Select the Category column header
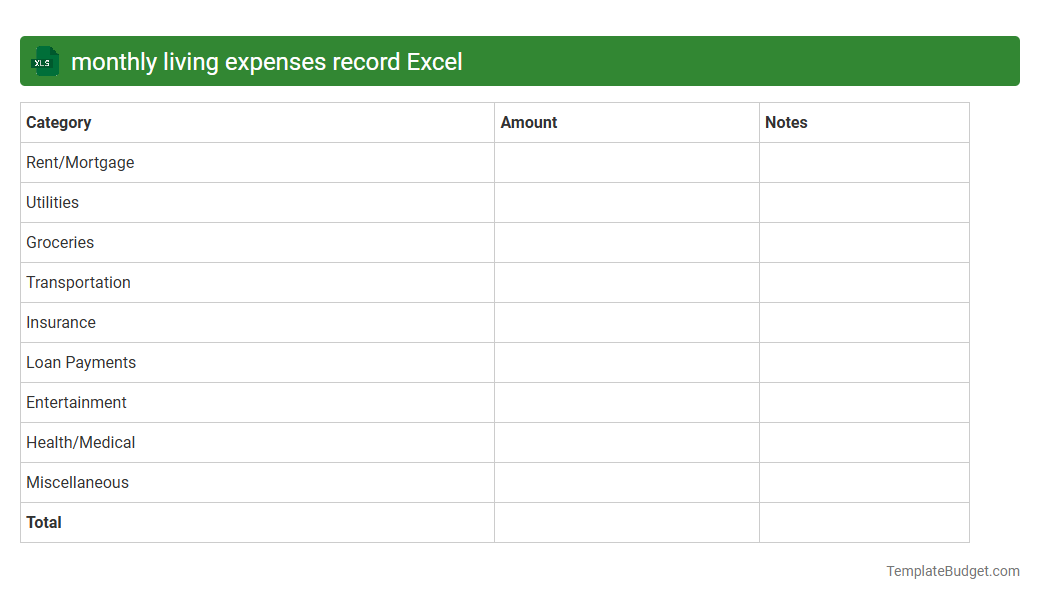 (x=59, y=122)
